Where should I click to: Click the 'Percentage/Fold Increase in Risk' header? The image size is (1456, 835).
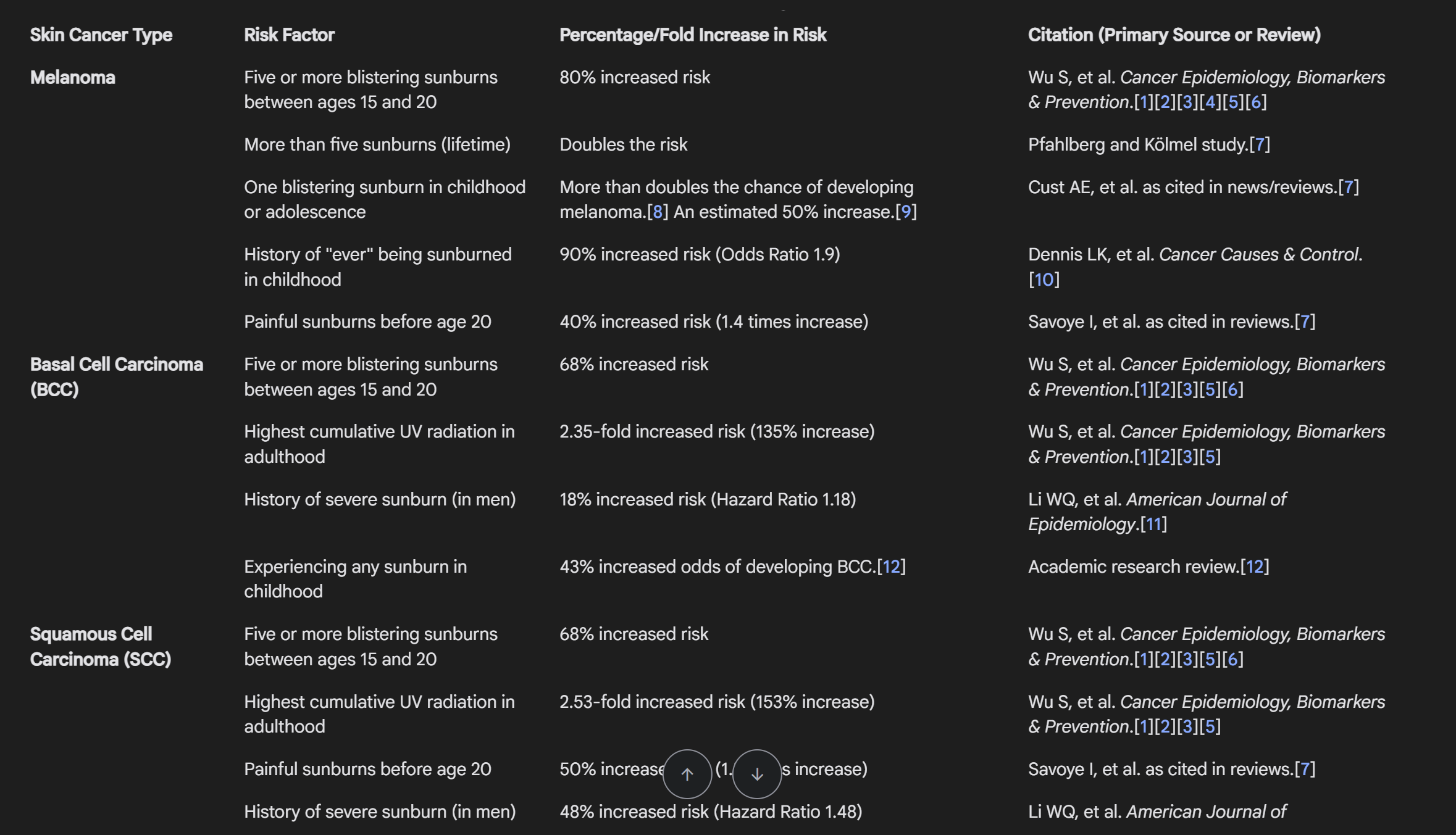[x=693, y=35]
